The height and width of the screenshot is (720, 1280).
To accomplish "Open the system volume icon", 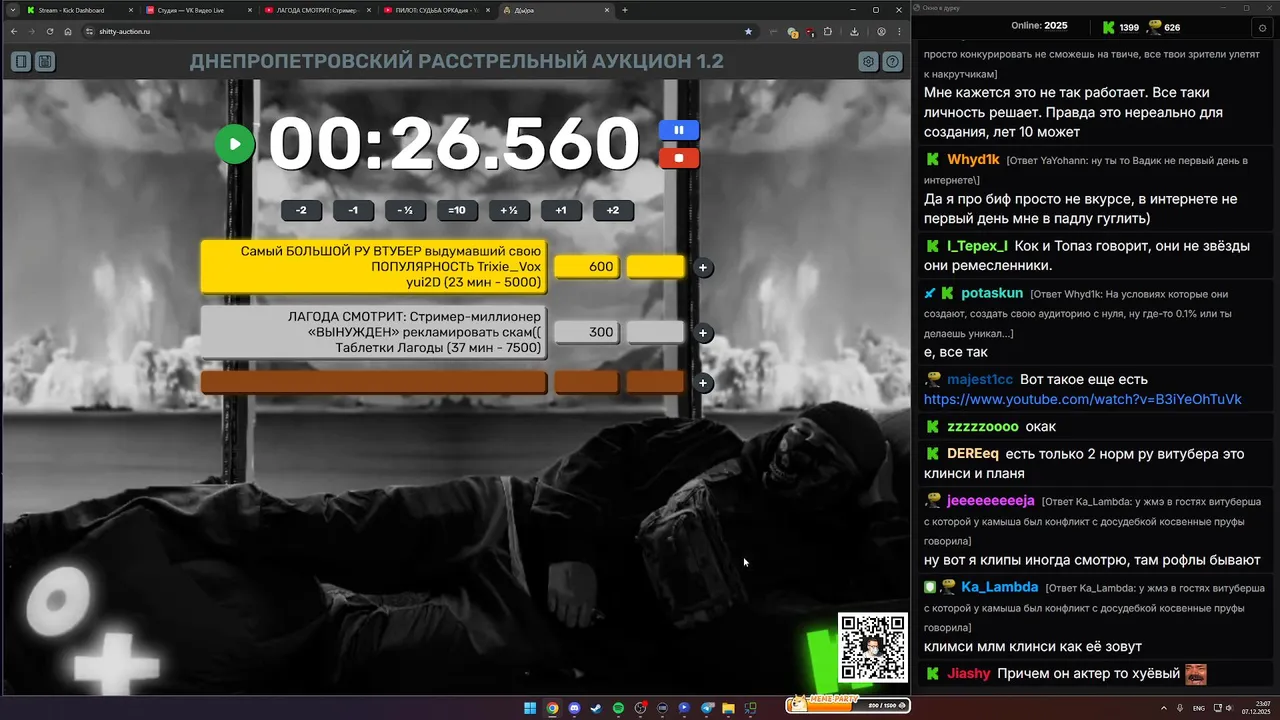I will [x=1231, y=708].
